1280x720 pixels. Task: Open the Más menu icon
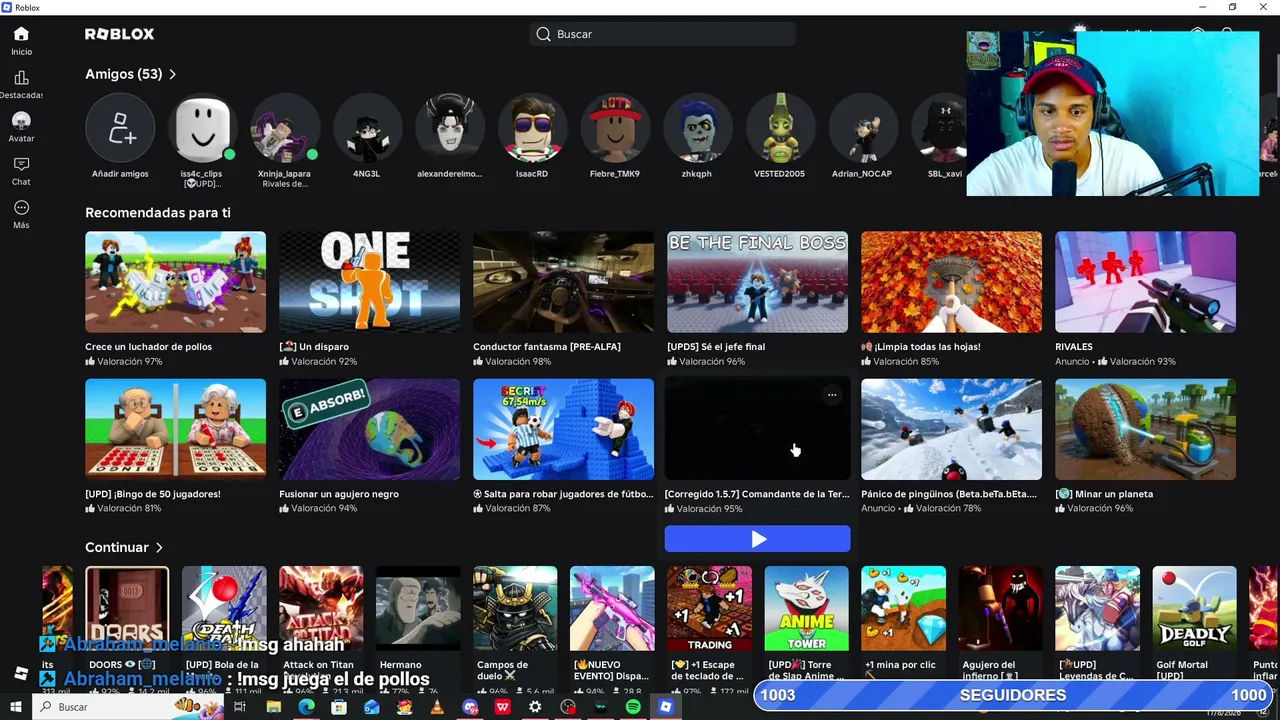tap(21, 208)
